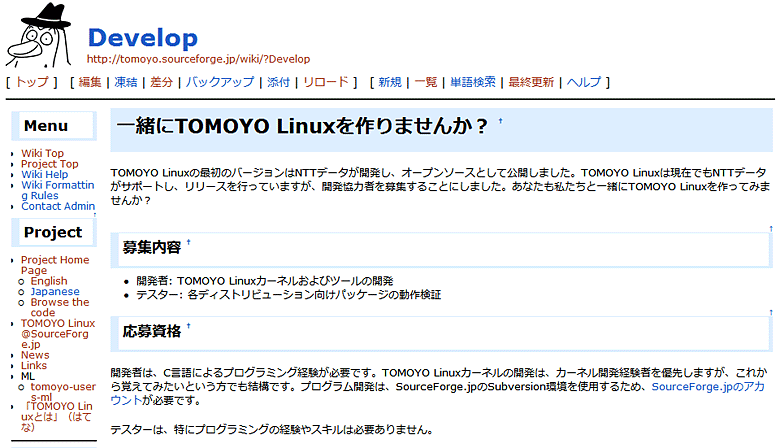Open 単語検索 word search
This screenshot has height=448, width=780.
[473, 82]
